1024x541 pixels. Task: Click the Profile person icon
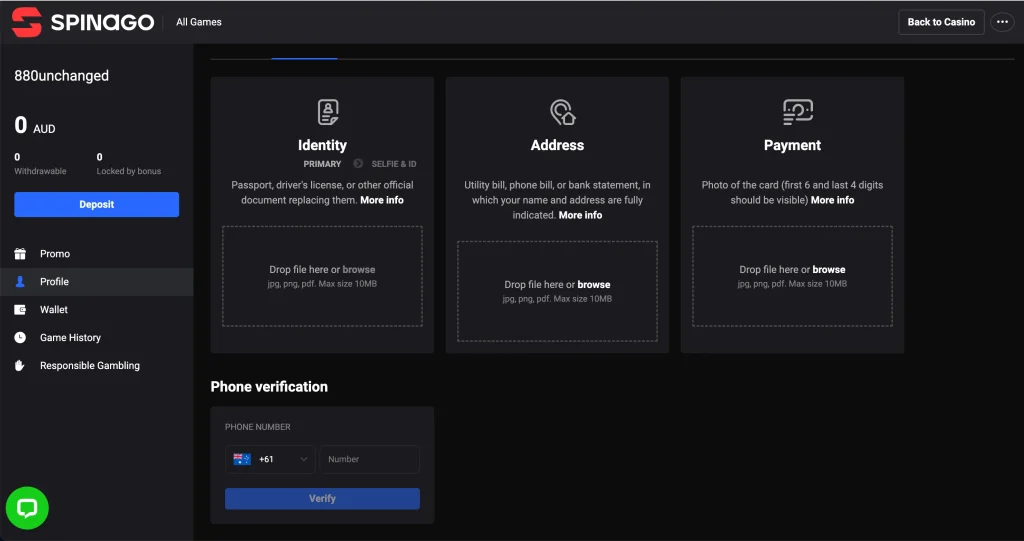pos(20,282)
